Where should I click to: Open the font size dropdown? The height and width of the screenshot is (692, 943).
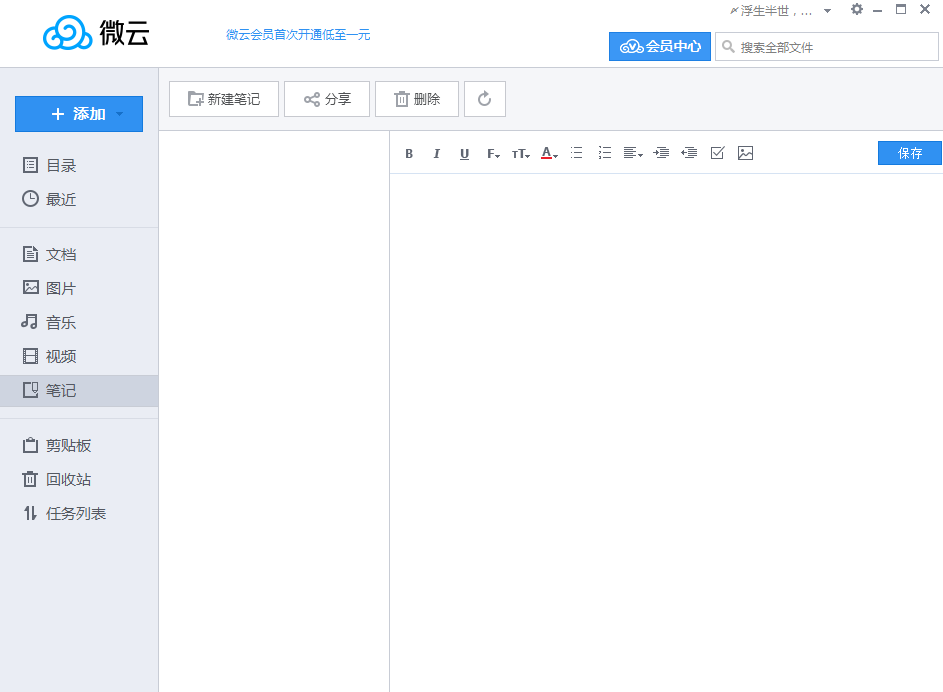tap(519, 152)
